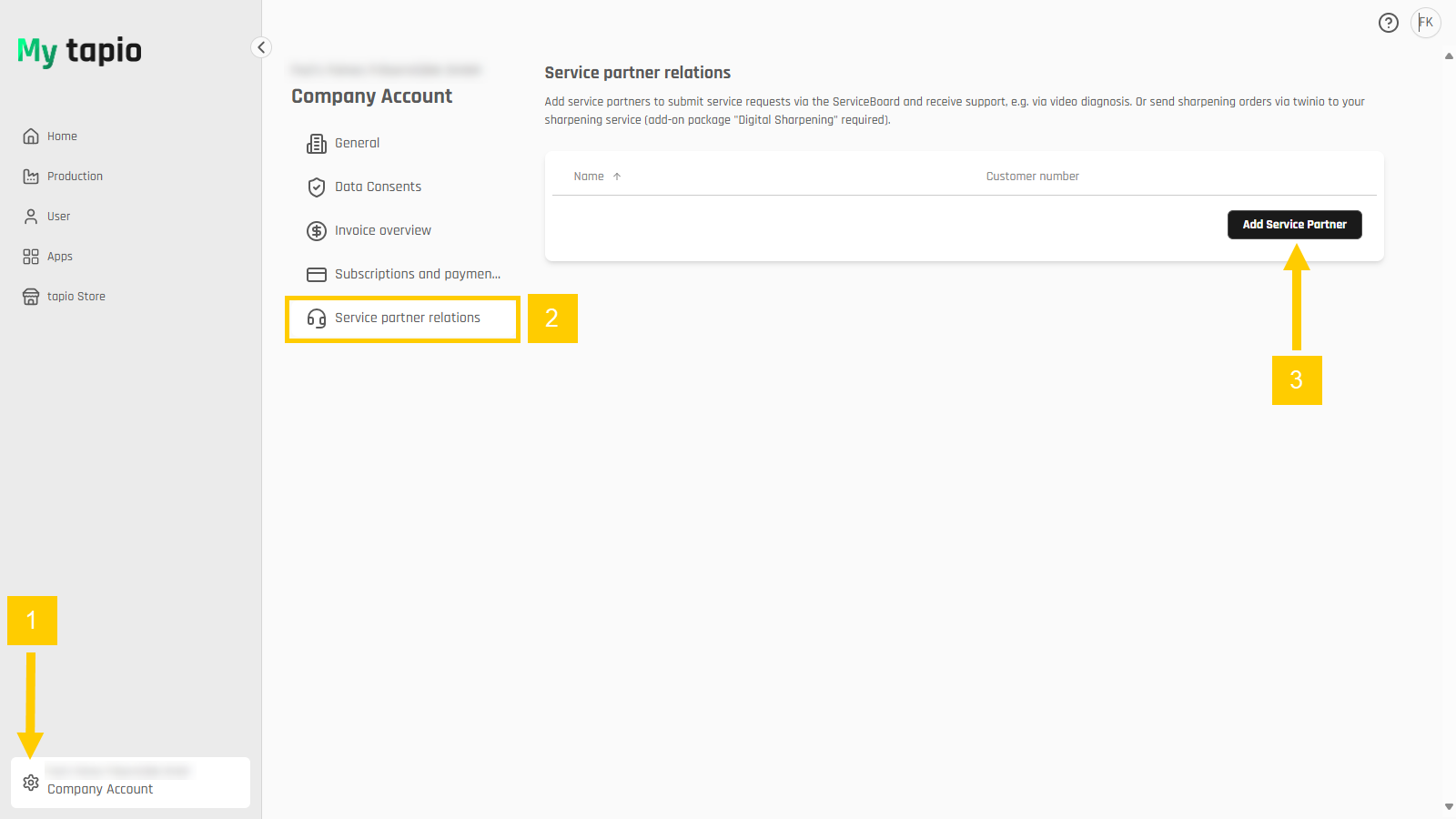Click the scrollbar down arrow

(x=1449, y=807)
